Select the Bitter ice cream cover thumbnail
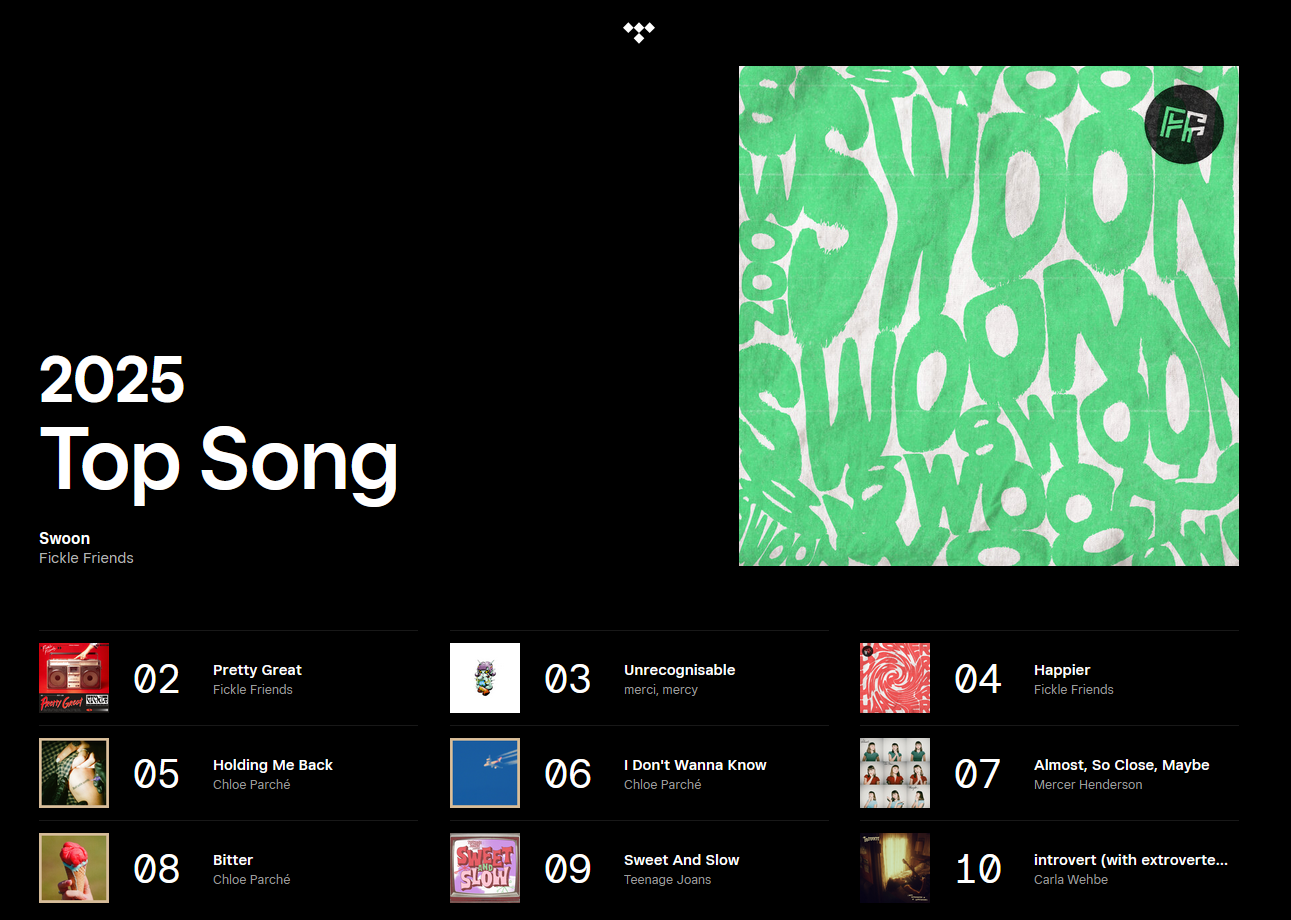 coord(74,868)
